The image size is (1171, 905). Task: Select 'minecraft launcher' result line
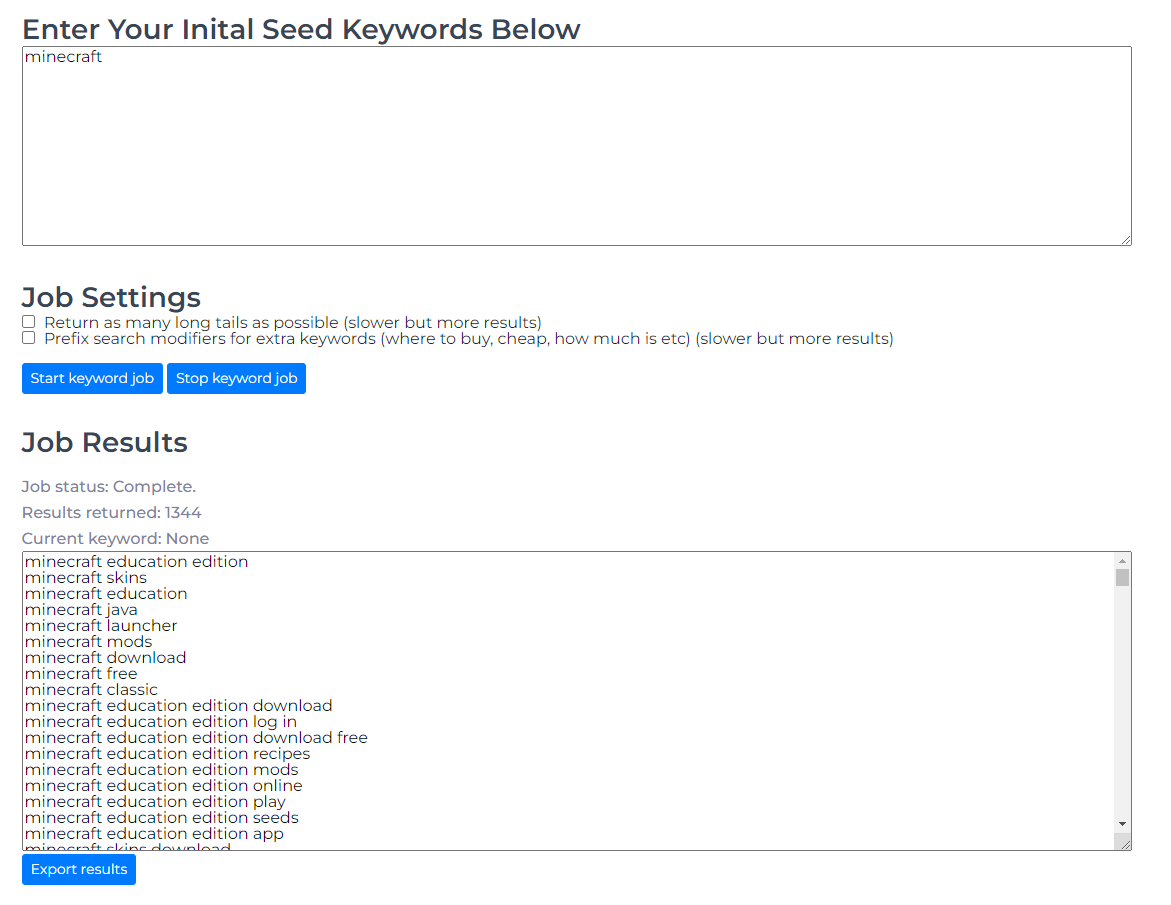click(101, 626)
